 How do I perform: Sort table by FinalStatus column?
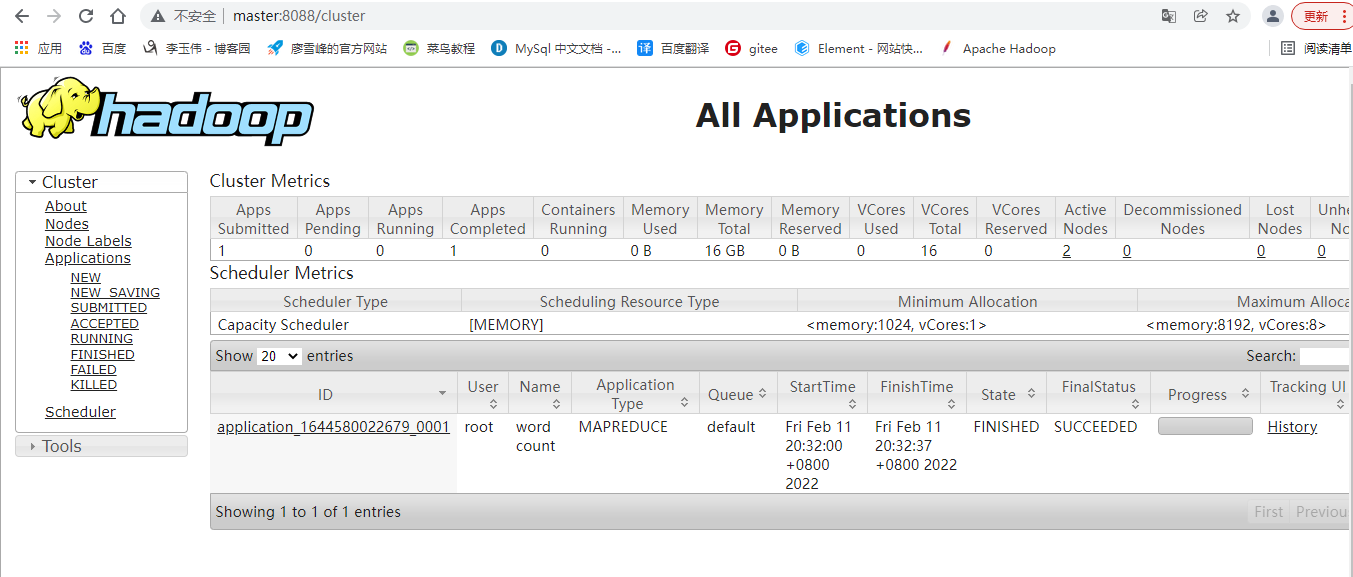click(x=1098, y=394)
